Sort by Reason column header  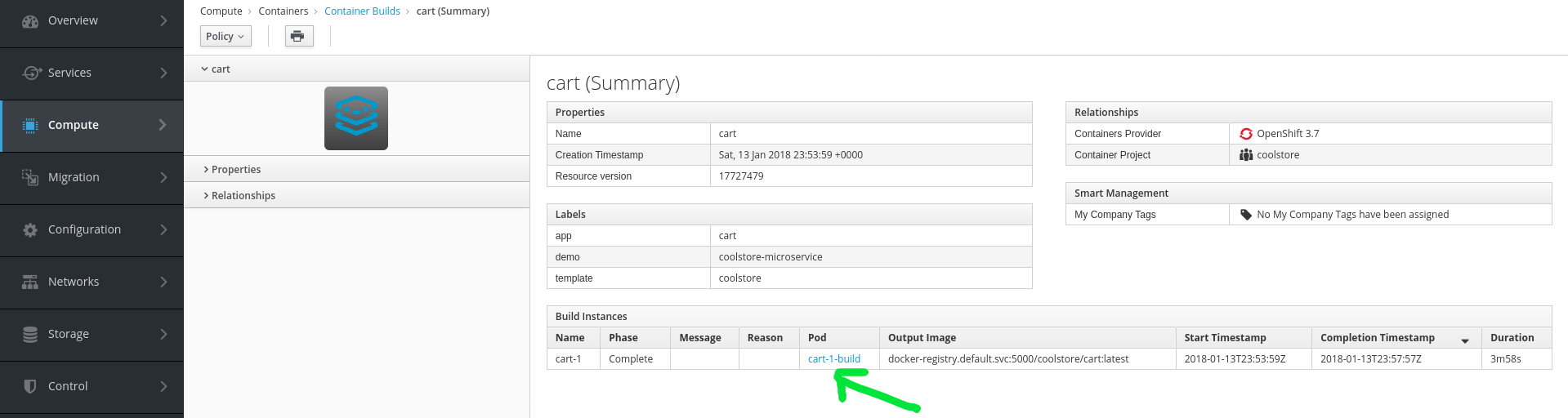tap(769, 338)
